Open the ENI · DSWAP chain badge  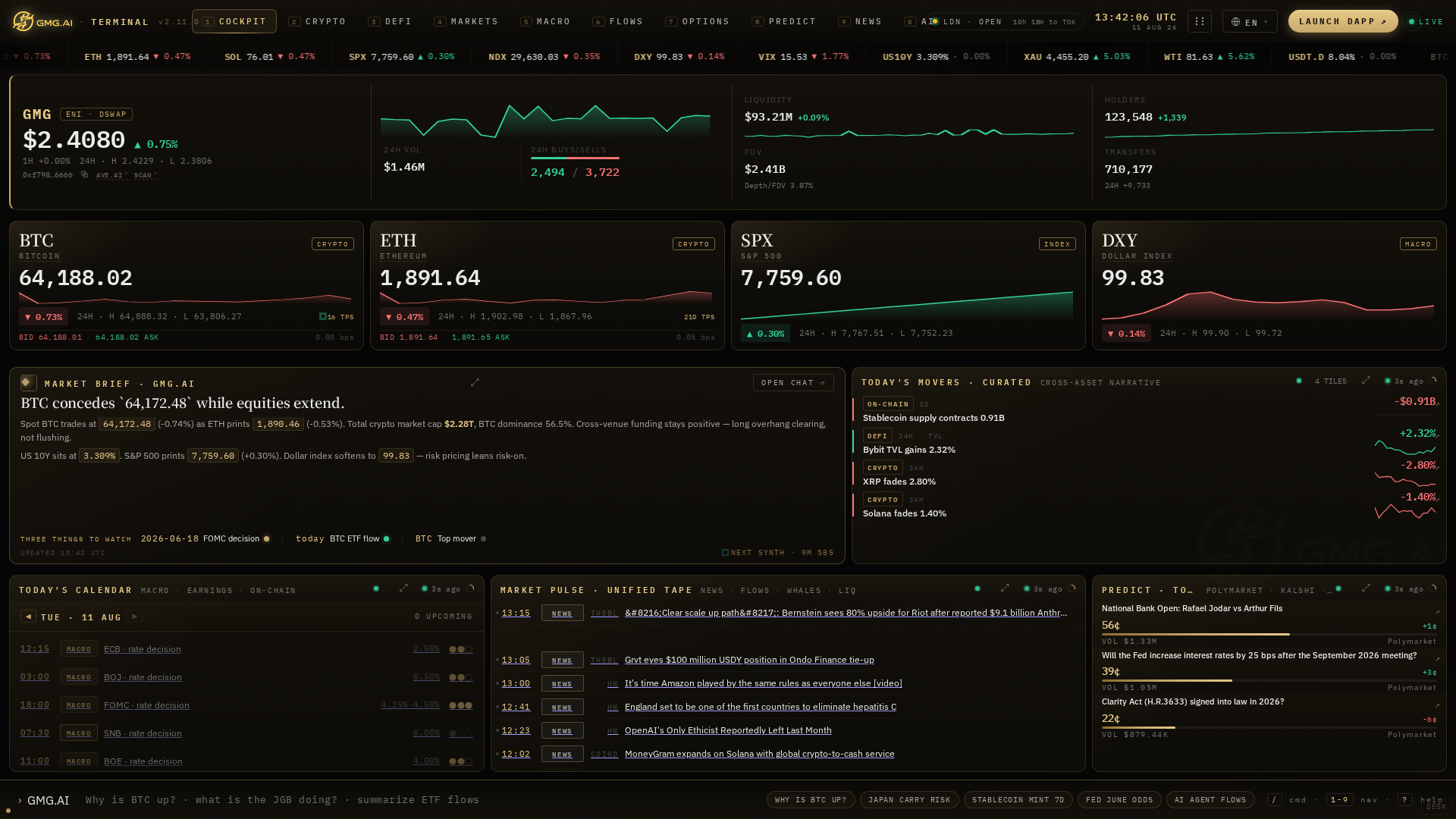[96, 115]
